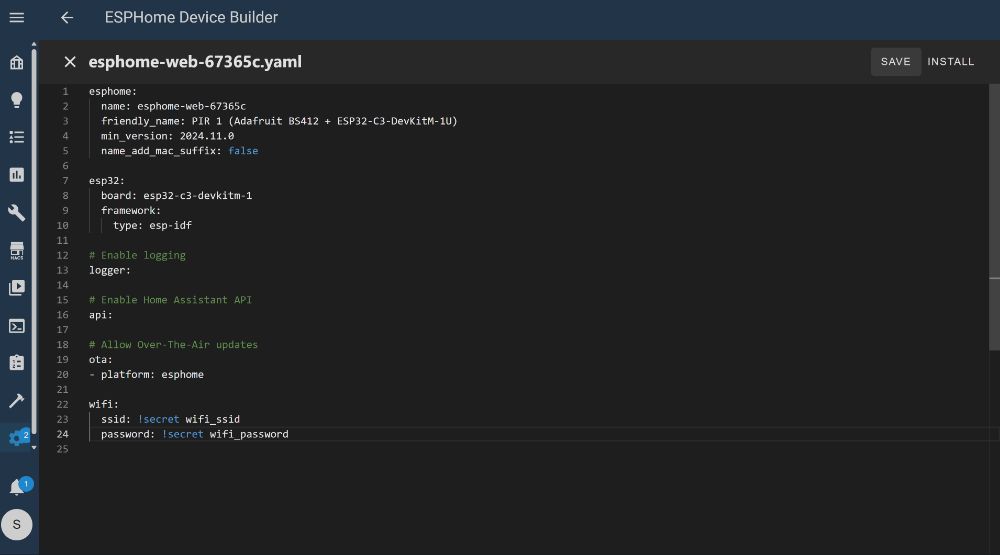Image resolution: width=1000 pixels, height=555 pixels.
Task: Click the 'wifi:' line
Action: click(x=103, y=404)
